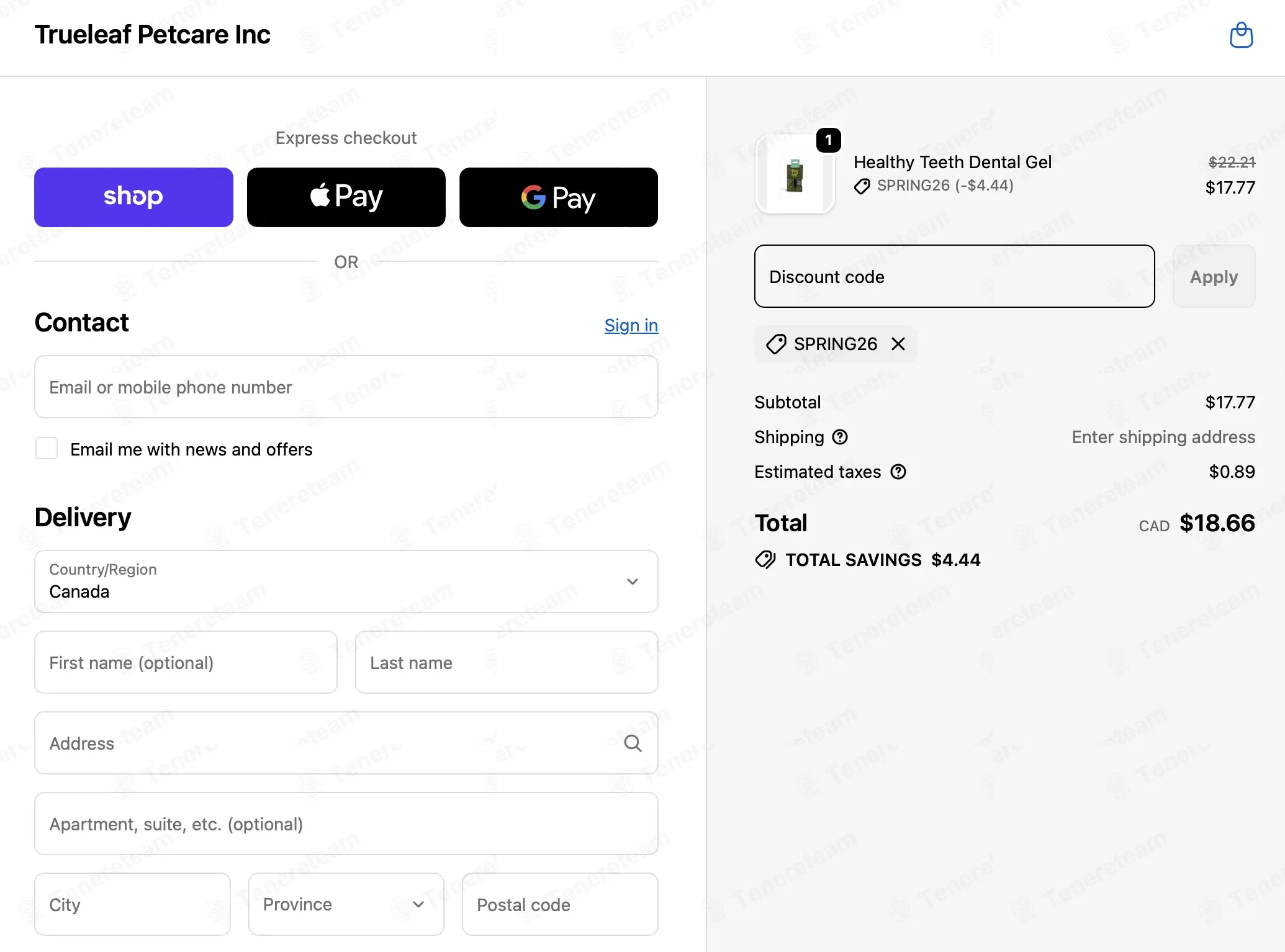This screenshot has width=1285, height=952.
Task: Choose Apple Pay express checkout
Action: tap(346, 197)
